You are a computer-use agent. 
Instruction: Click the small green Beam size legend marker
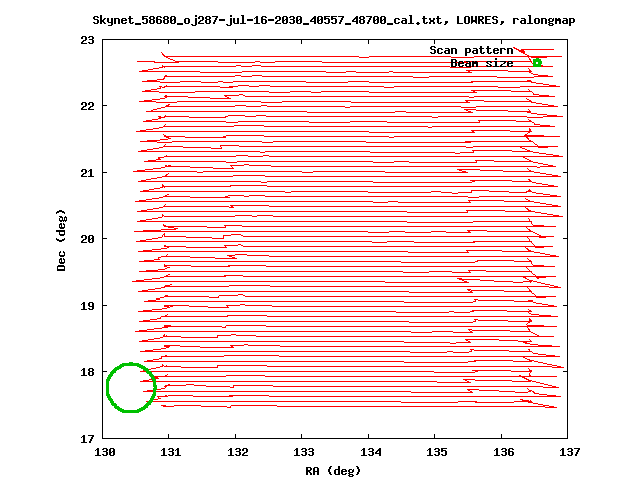point(537,63)
